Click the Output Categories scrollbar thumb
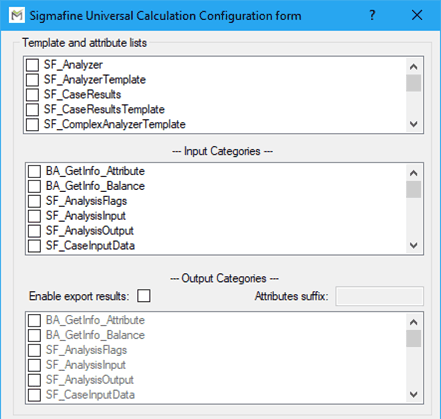This screenshot has height=419, width=441. [414, 338]
